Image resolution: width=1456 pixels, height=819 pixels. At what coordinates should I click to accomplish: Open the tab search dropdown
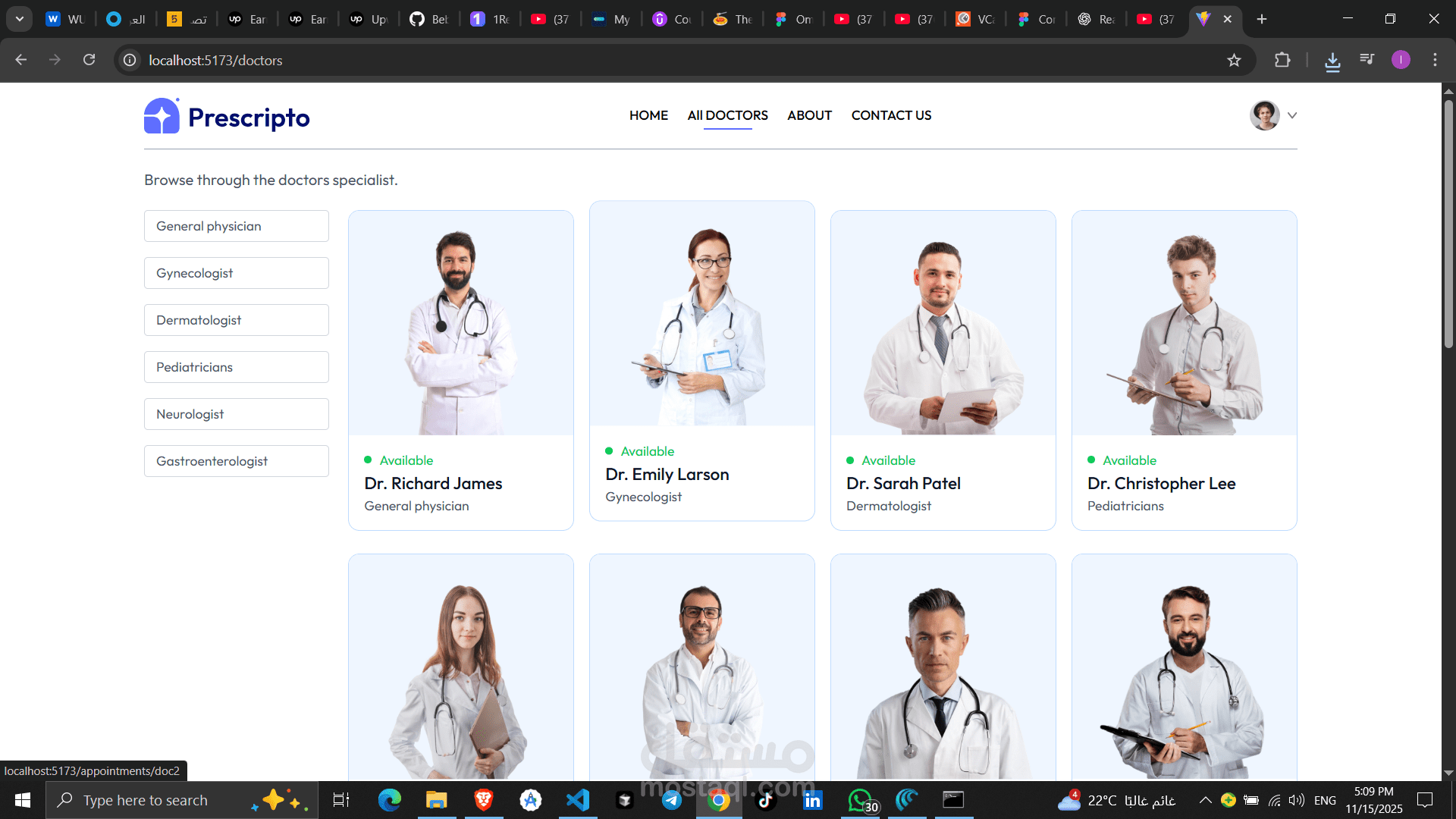[20, 19]
